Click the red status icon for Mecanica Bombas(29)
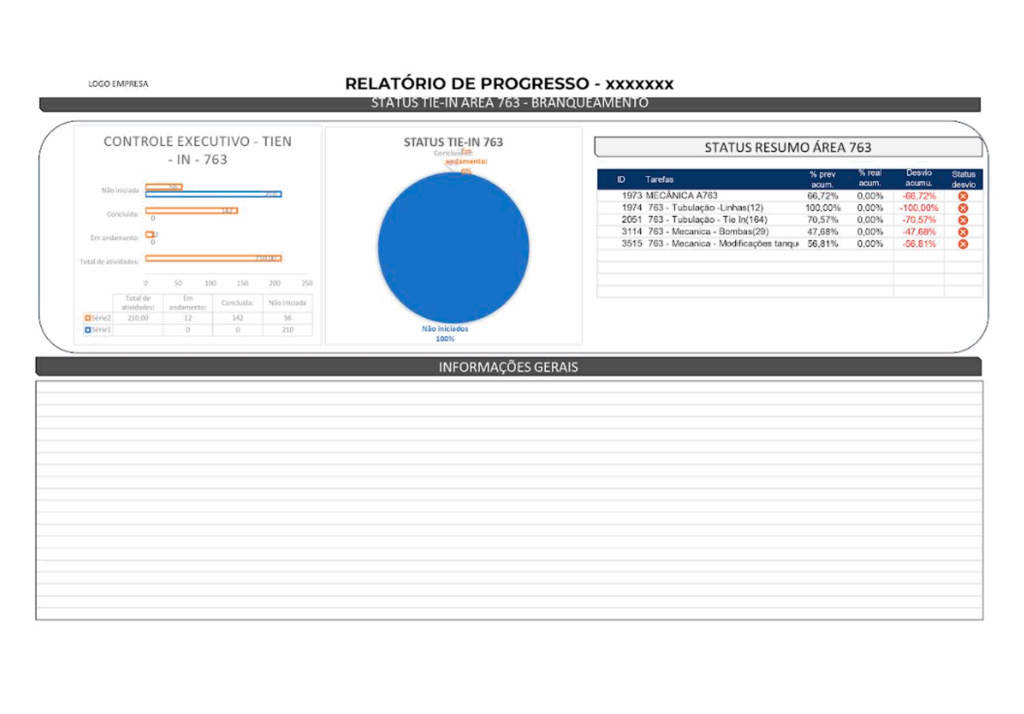This screenshot has width=1024, height=714. pos(963,232)
